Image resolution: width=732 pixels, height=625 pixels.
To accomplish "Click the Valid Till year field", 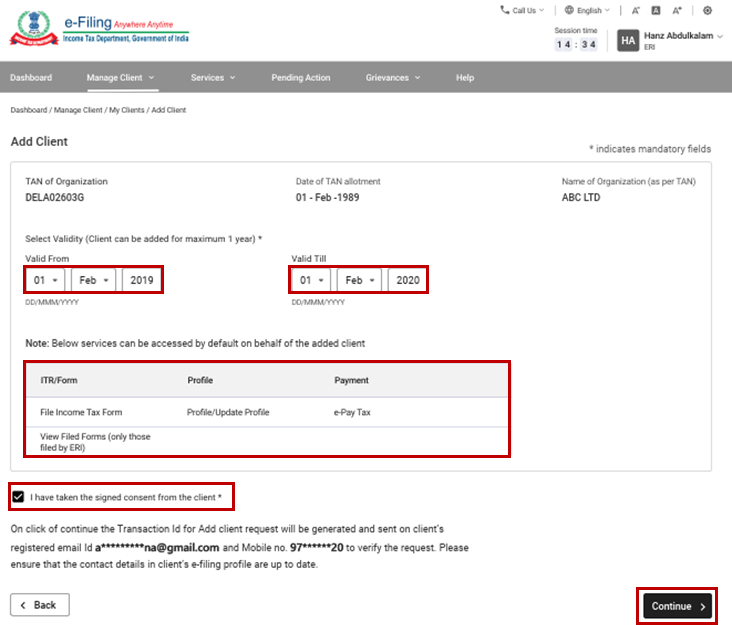I will click(407, 281).
